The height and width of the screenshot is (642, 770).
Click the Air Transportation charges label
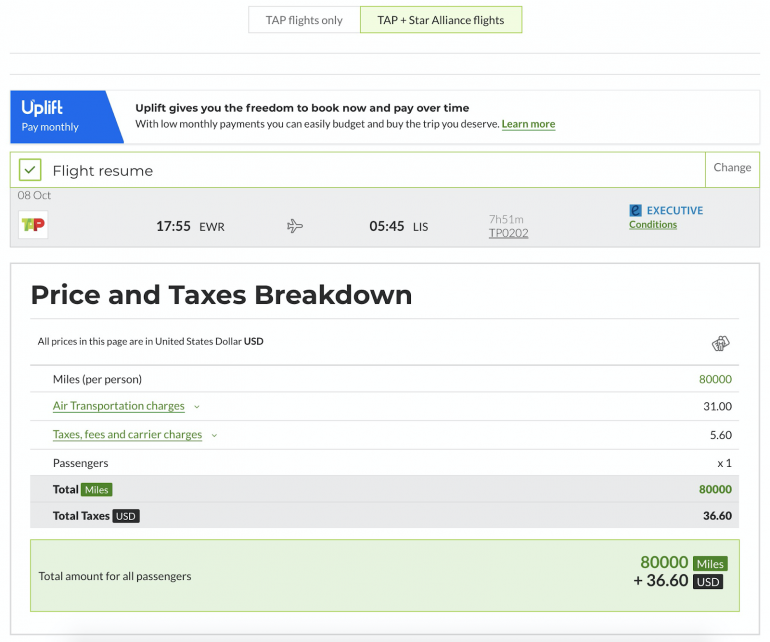tap(118, 406)
